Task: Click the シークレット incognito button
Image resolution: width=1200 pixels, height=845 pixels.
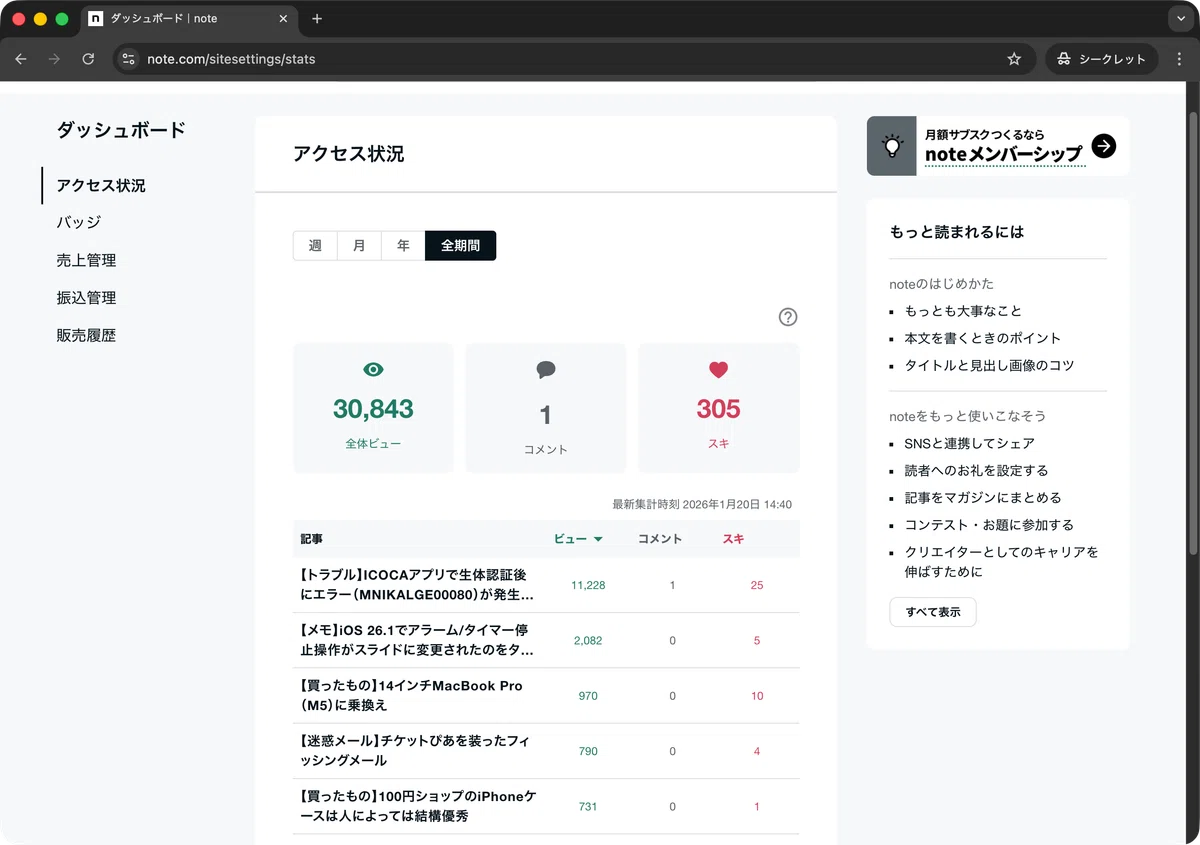Action: 1101,59
